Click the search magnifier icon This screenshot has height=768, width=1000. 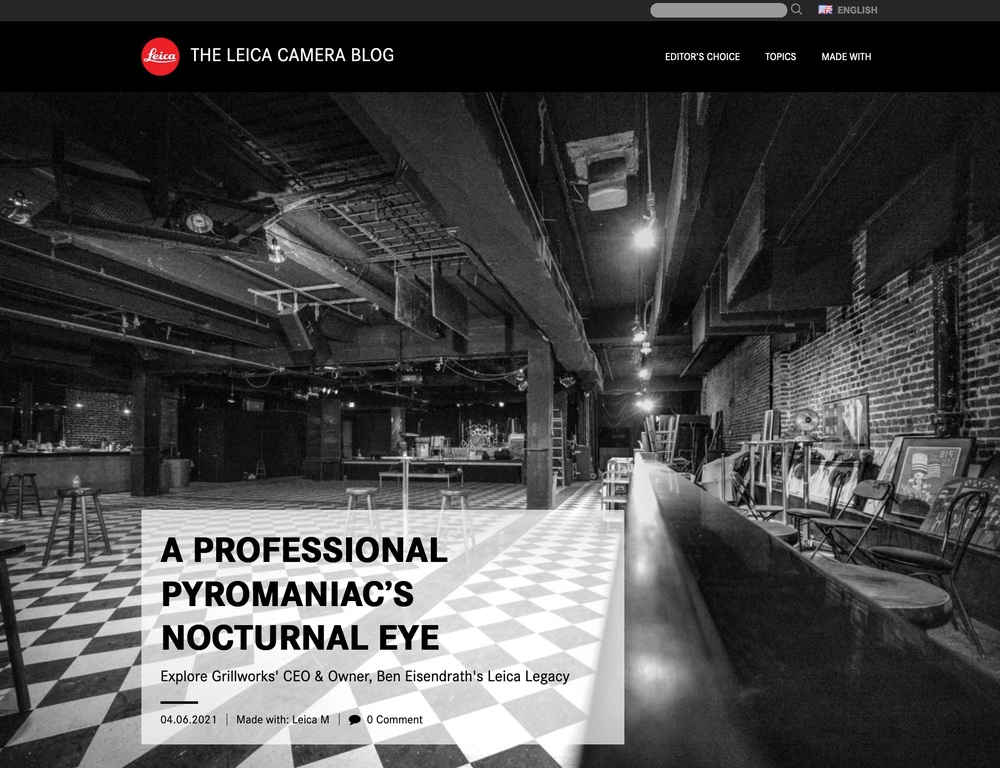pos(796,10)
